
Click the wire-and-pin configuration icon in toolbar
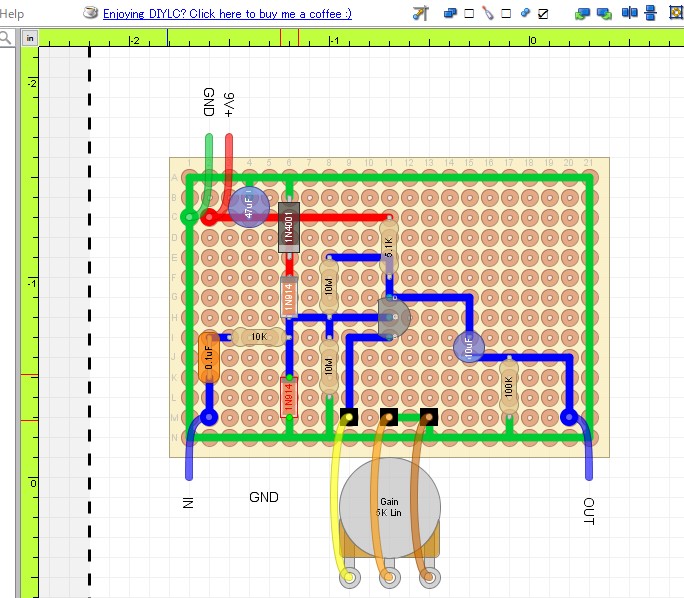(x=421, y=14)
